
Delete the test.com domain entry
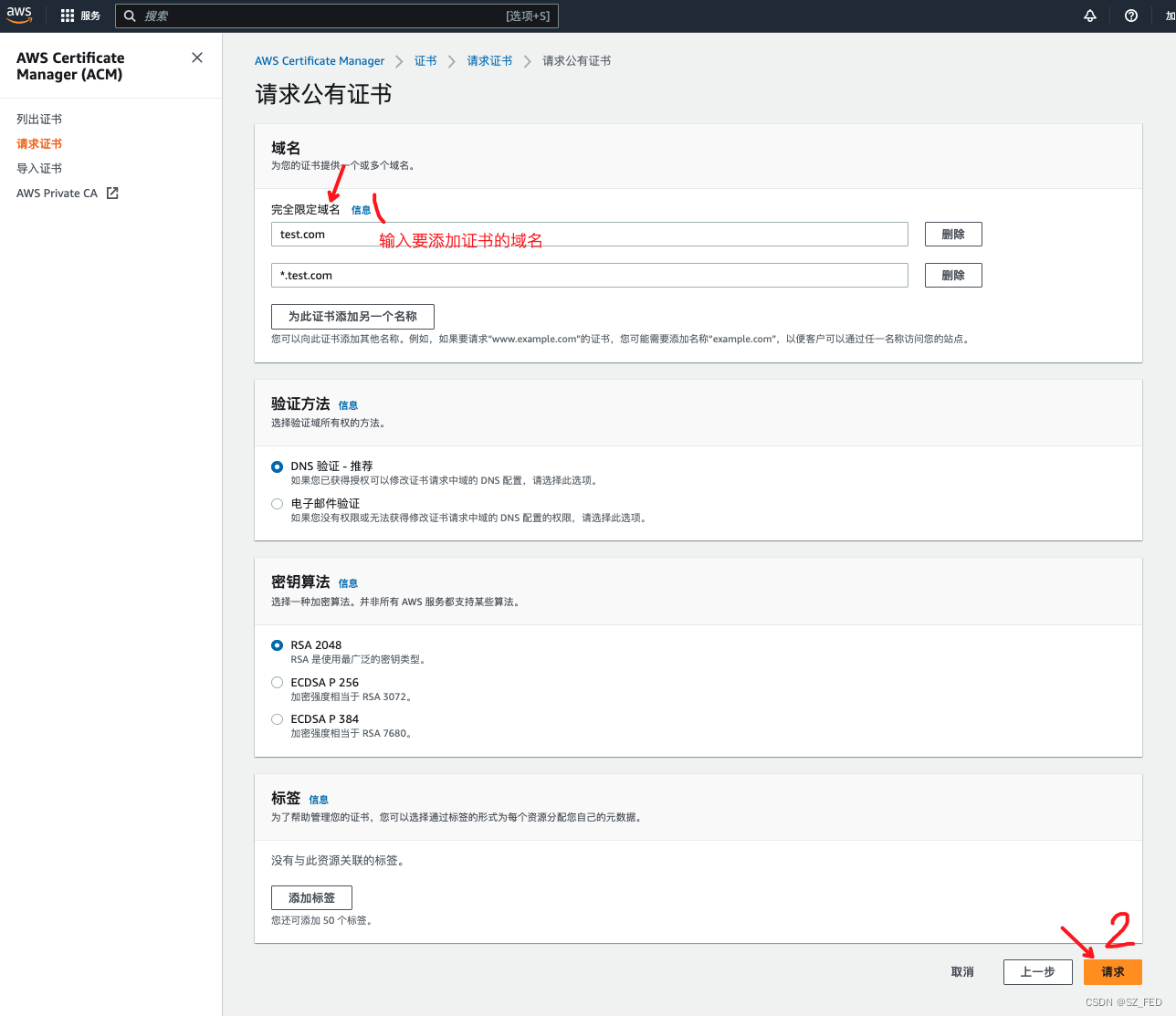click(953, 235)
